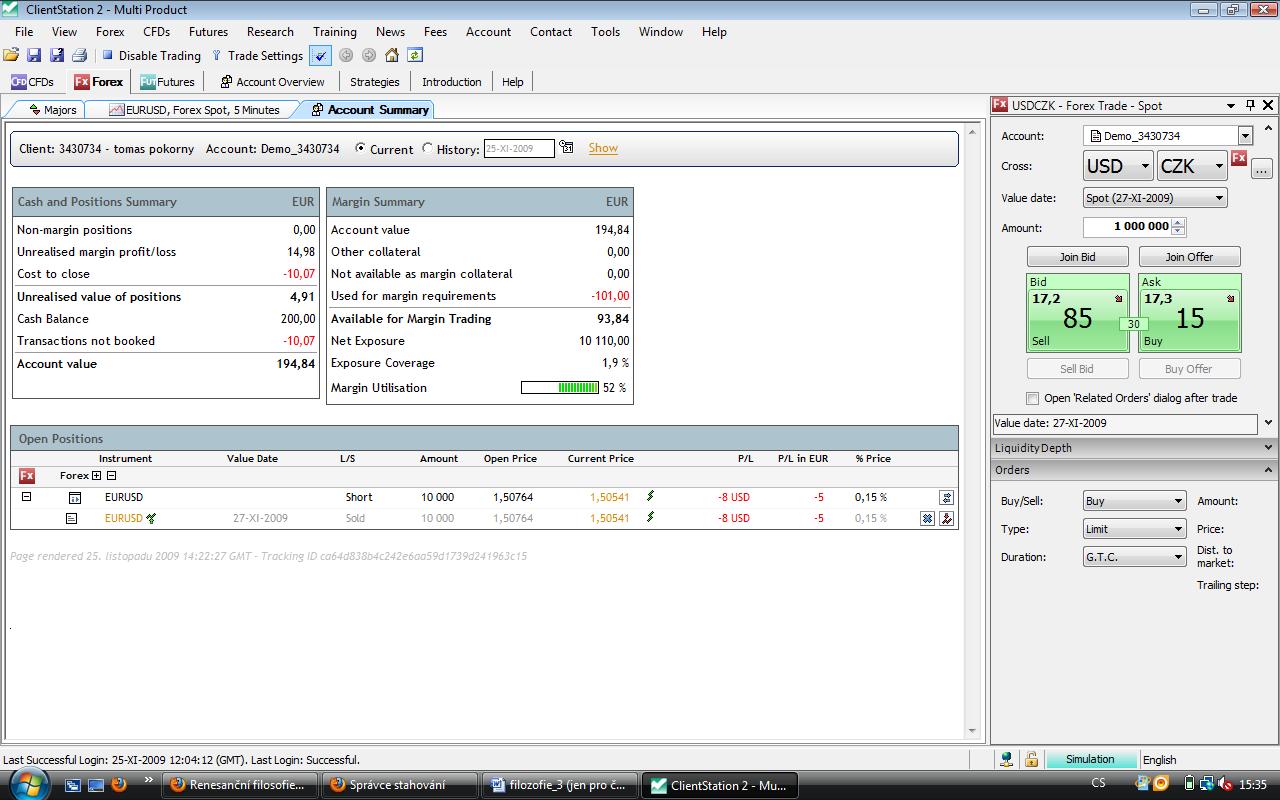This screenshot has height=800, width=1280.
Task: Collapse the EURUSD Short position row
Action: [x=27, y=496]
